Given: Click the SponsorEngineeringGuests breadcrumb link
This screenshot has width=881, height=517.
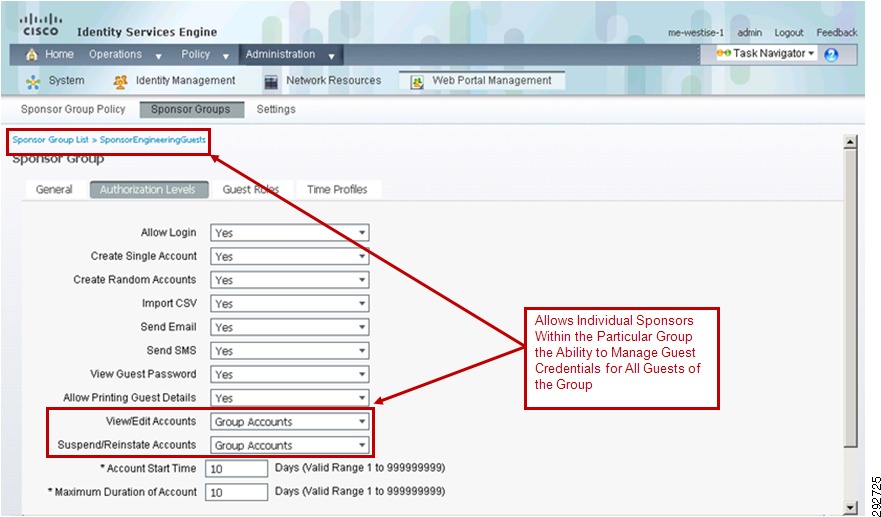Looking at the screenshot, I should tap(153, 139).
